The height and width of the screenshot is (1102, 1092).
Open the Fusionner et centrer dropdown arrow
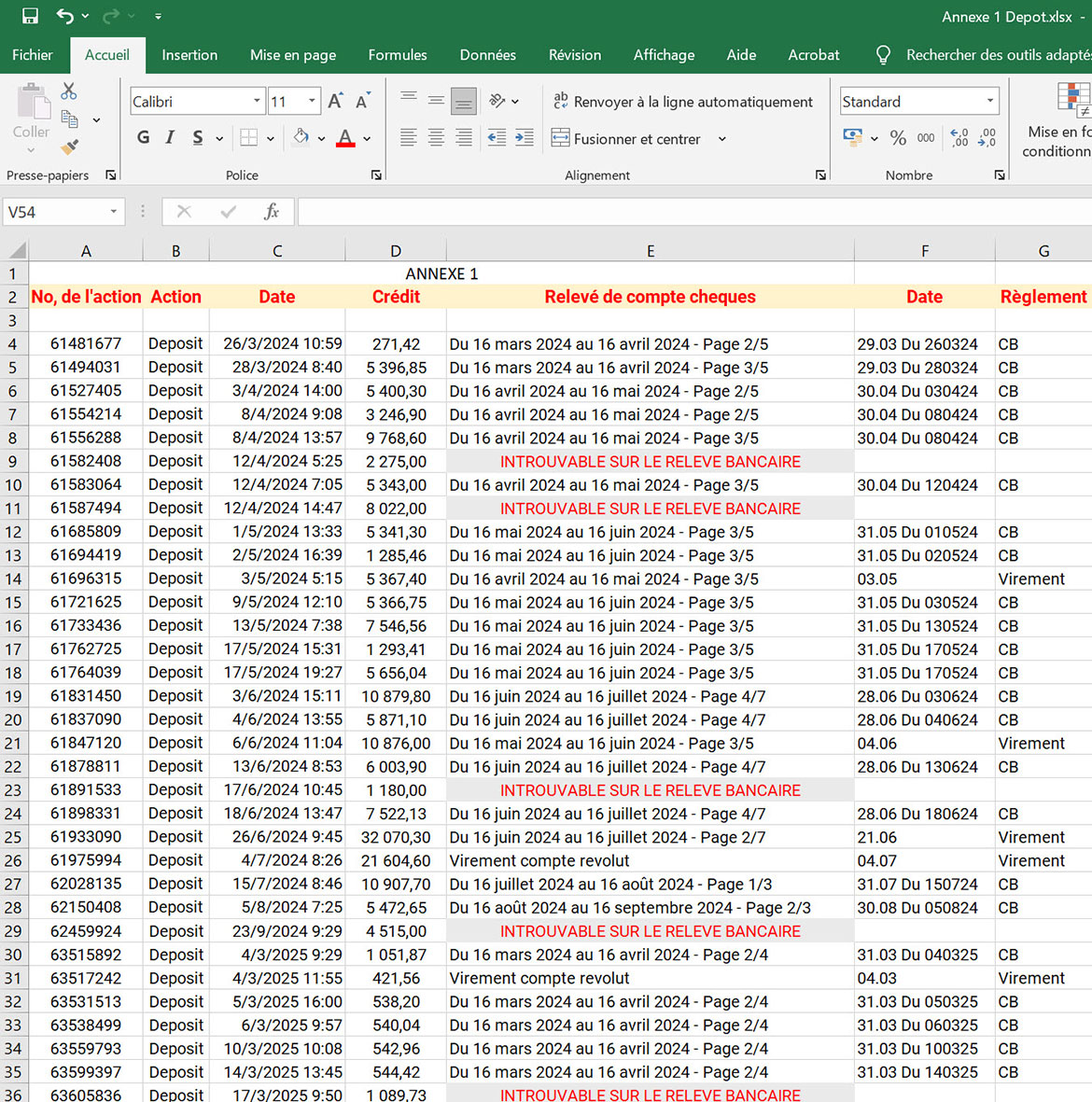[721, 139]
